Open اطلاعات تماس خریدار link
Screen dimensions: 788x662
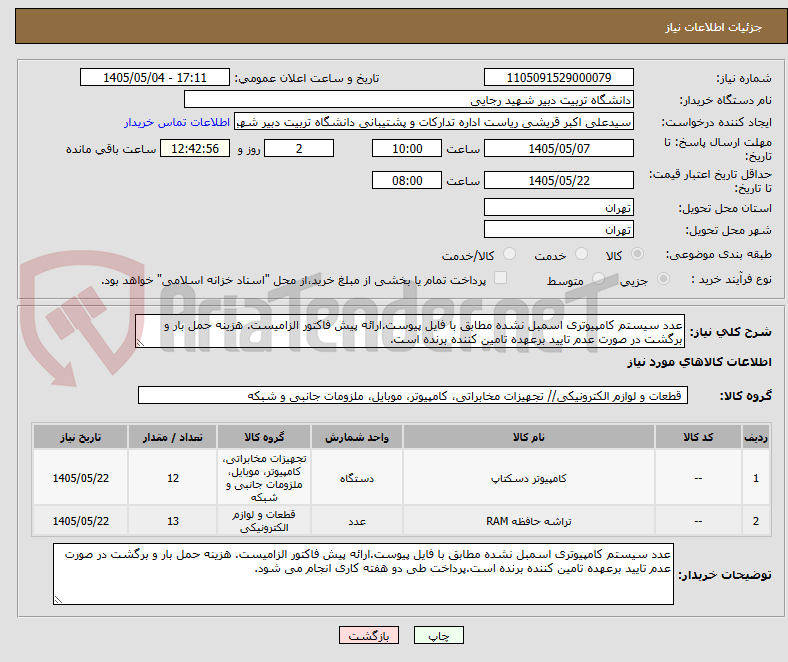click(x=177, y=122)
